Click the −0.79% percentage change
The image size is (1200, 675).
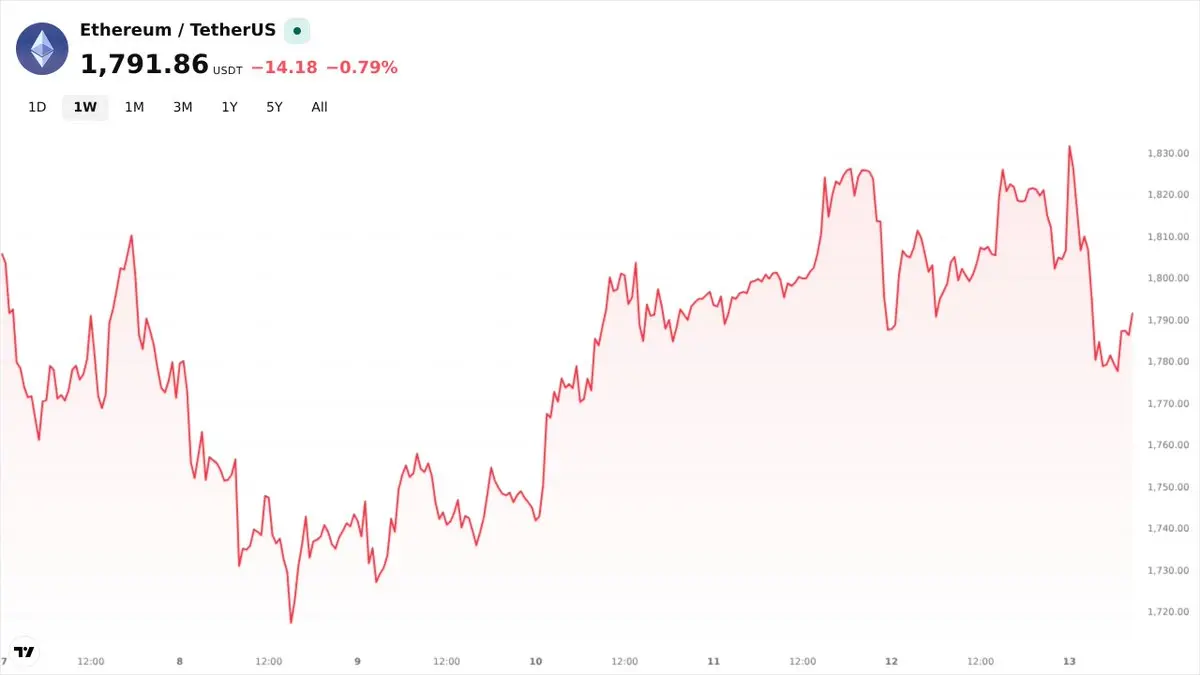pos(362,67)
